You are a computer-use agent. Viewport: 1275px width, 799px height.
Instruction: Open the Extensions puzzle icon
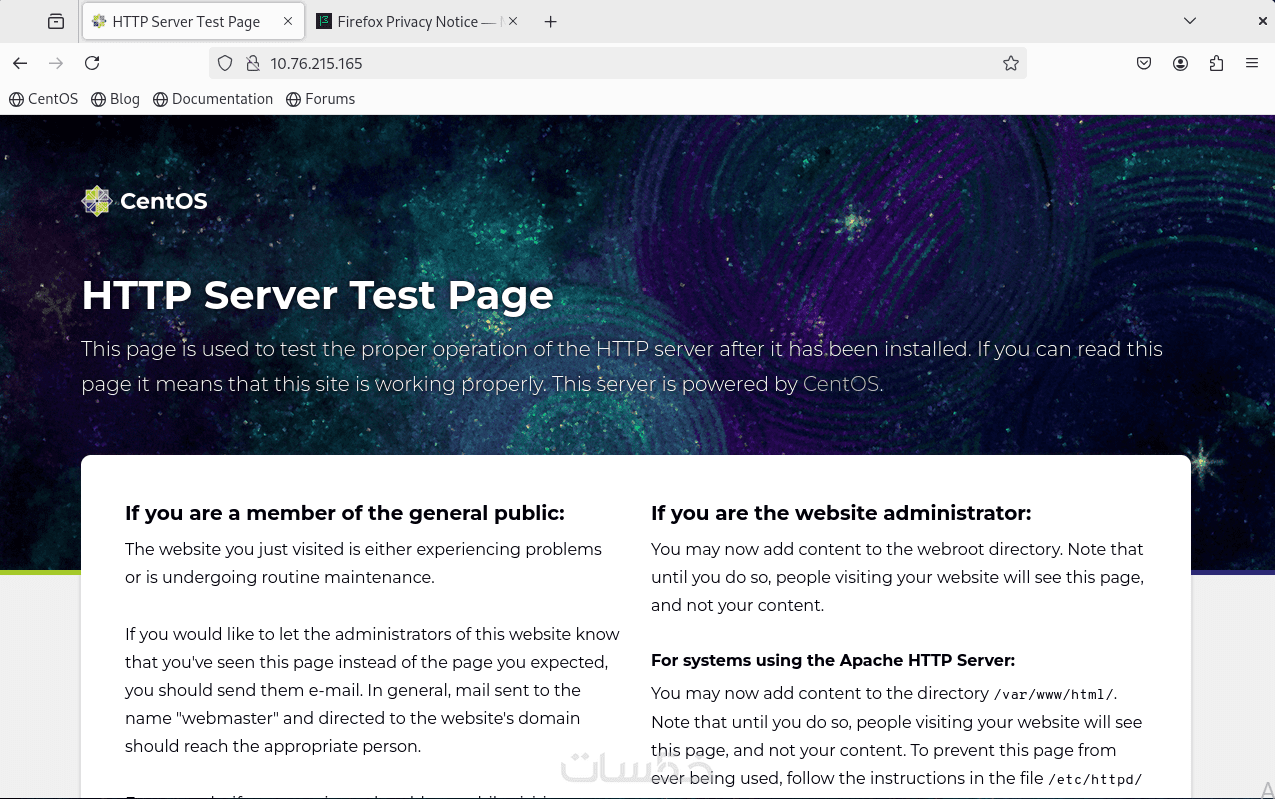(x=1216, y=63)
